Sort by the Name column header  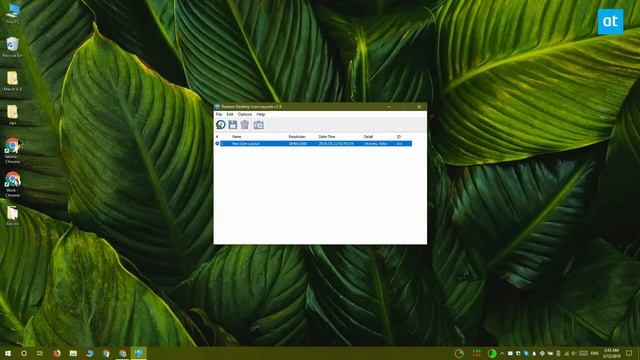tap(237, 137)
